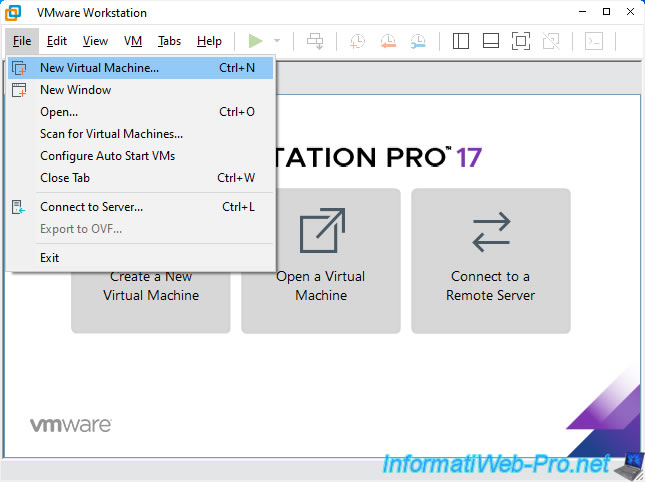Click the take snapshot clock icon
This screenshot has height=482, width=645.
(357, 41)
